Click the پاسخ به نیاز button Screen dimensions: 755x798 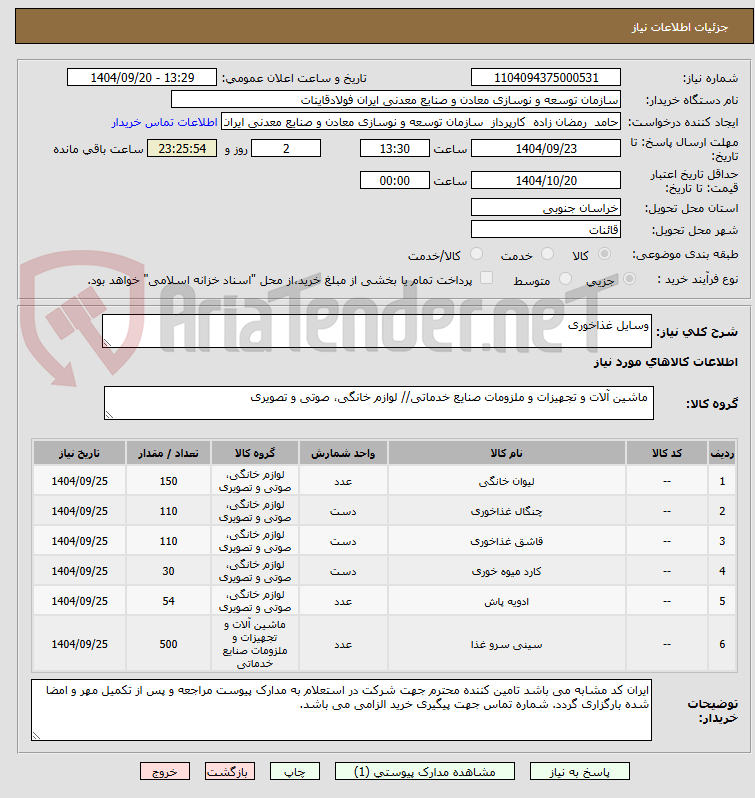pyautogui.click(x=579, y=772)
